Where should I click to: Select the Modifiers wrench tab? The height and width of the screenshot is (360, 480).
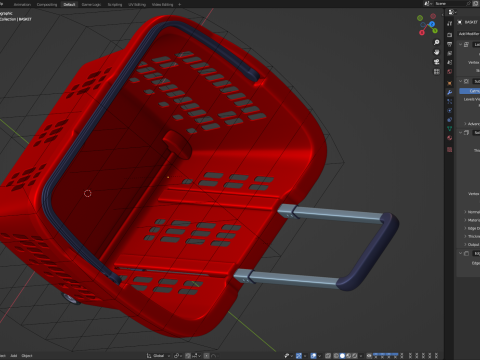450,92
